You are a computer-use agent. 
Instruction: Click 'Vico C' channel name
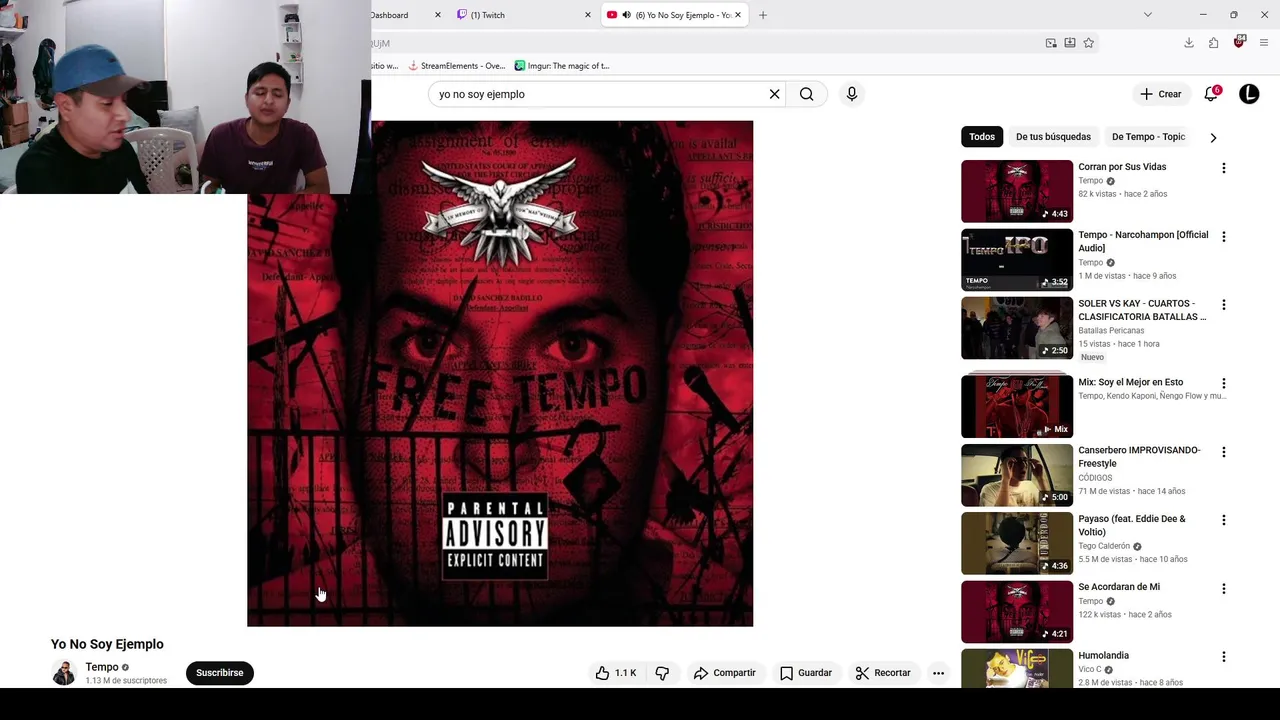coord(1090,669)
